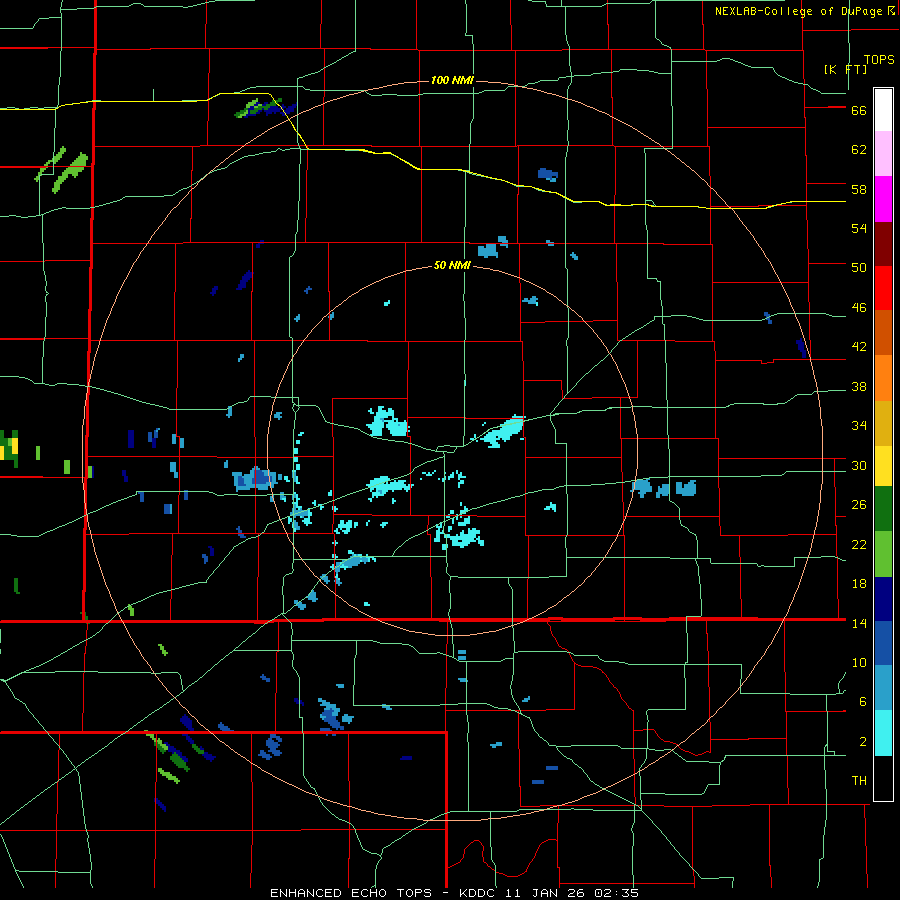Click the '100 NMI' range ring label
900x900 pixels.
(452, 80)
